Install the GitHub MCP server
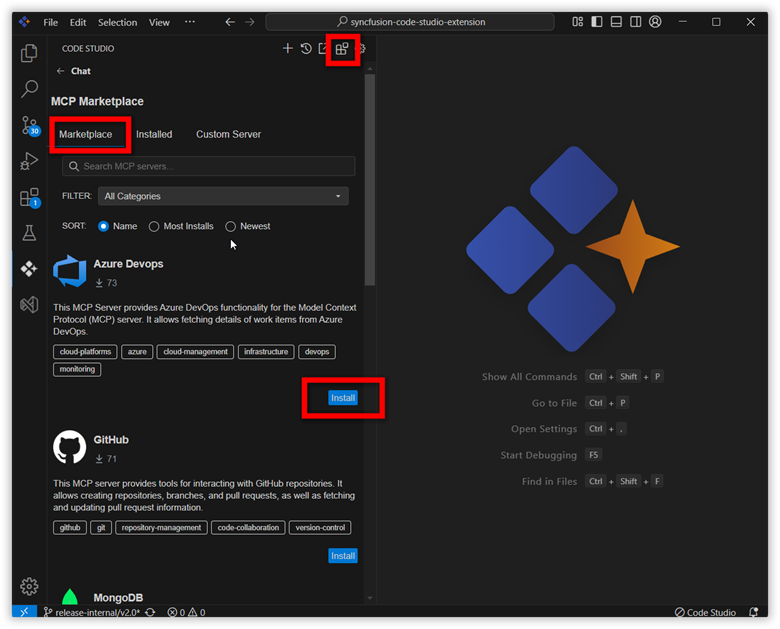780x629 pixels. pyautogui.click(x=343, y=555)
